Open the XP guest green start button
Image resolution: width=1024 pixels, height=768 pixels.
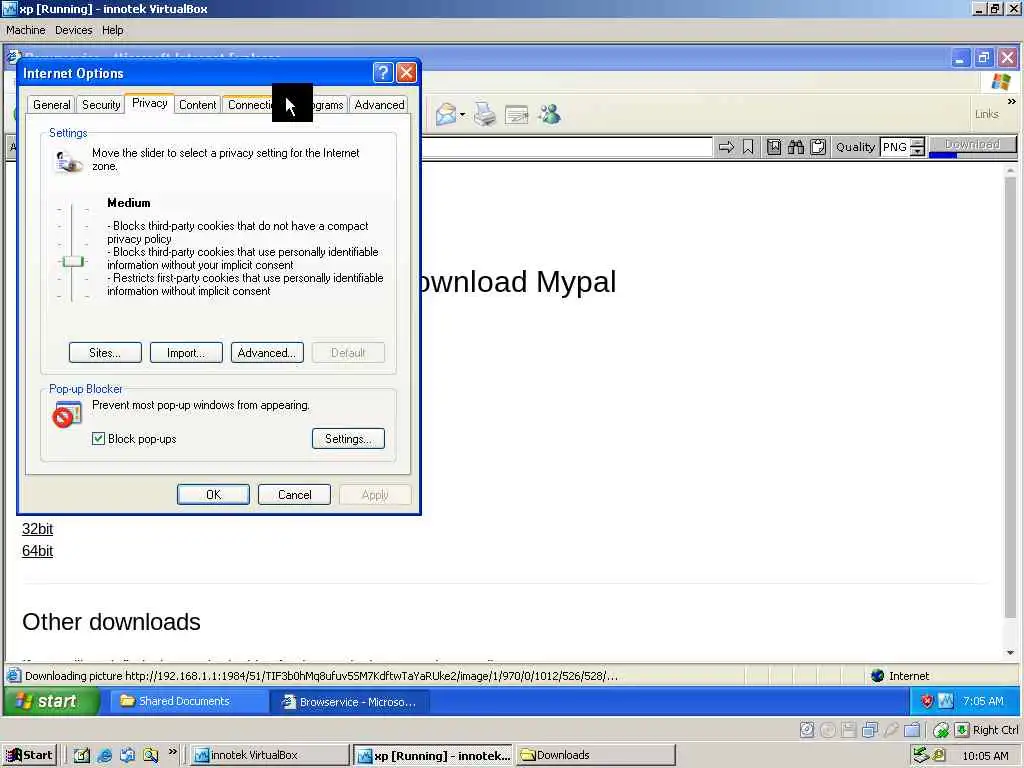click(x=51, y=701)
